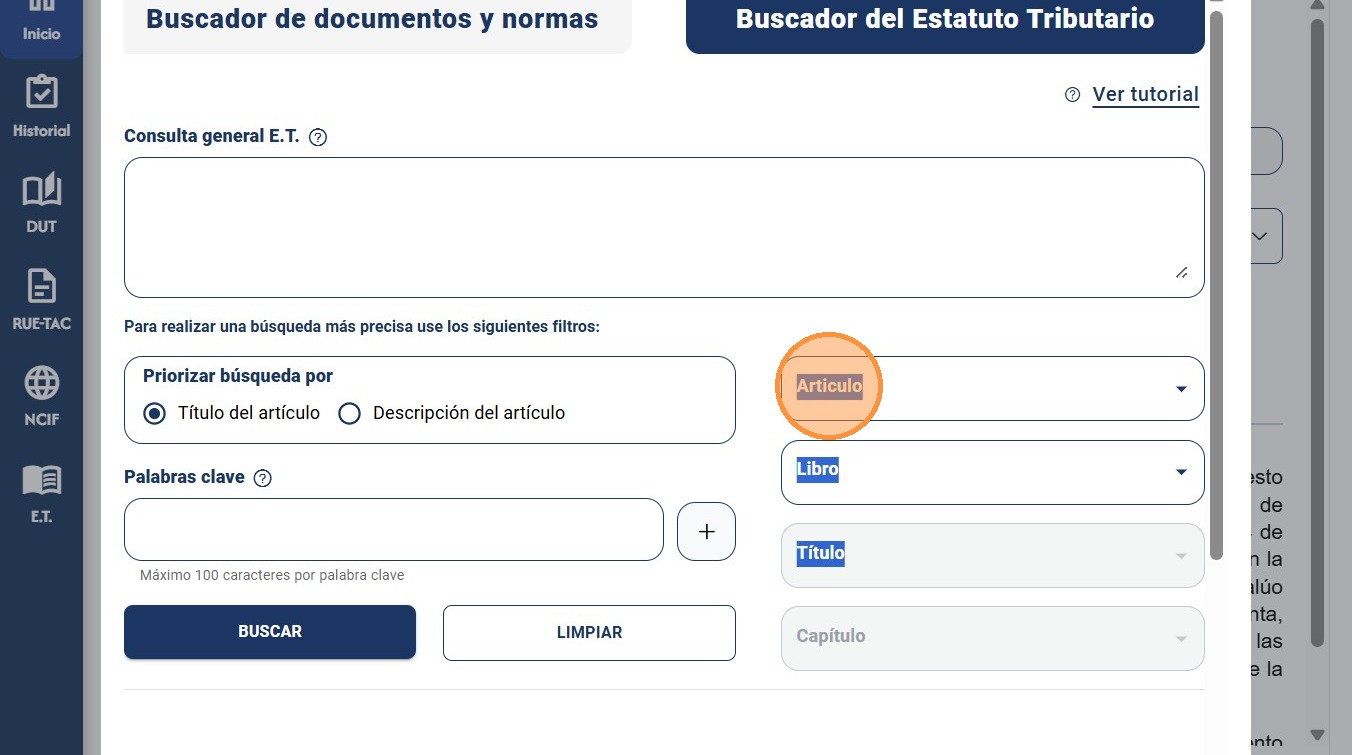Switch to Buscador del Estatuto Tributario tab
The height and width of the screenshot is (755, 1352).
tap(945, 20)
